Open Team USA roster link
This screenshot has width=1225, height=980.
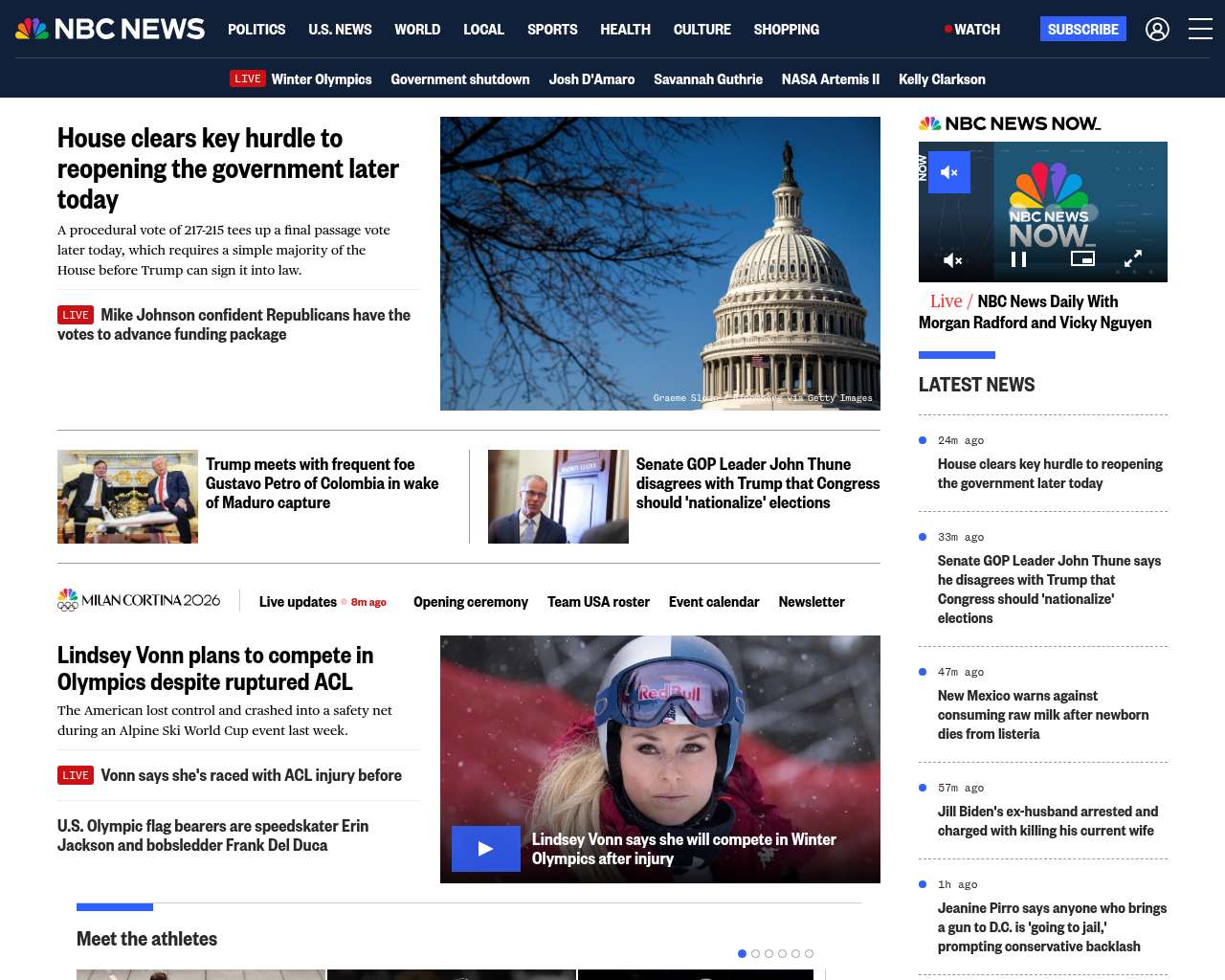(x=598, y=602)
